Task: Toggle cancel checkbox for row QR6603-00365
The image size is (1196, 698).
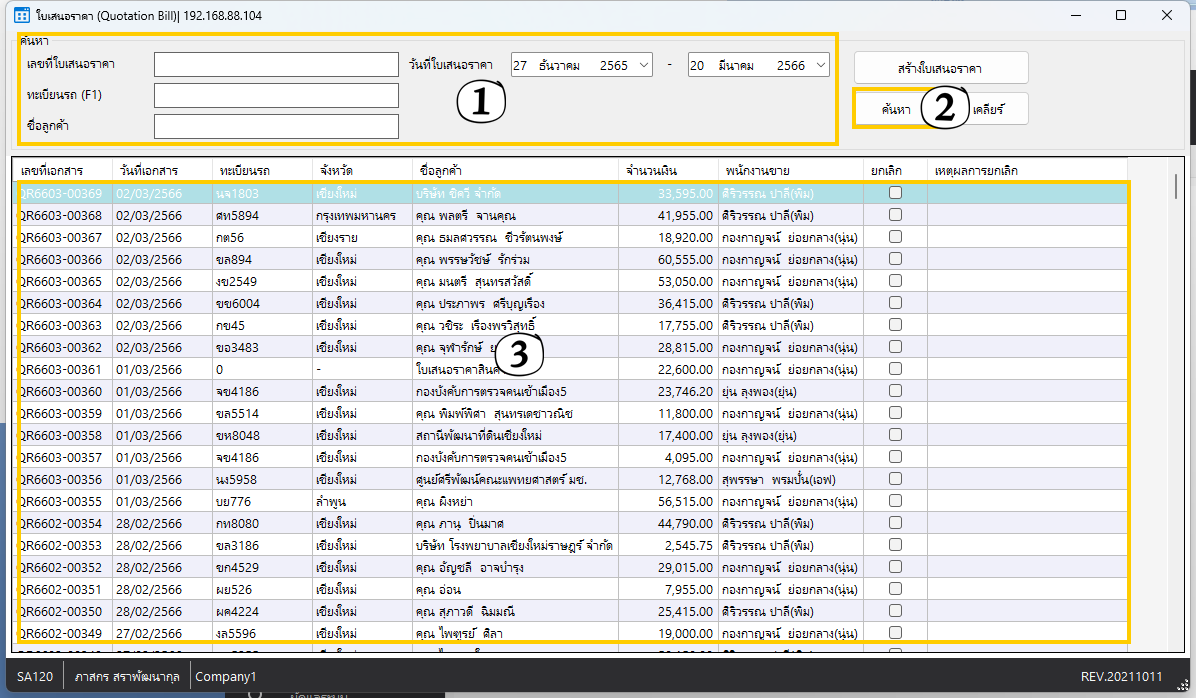Action: click(895, 281)
